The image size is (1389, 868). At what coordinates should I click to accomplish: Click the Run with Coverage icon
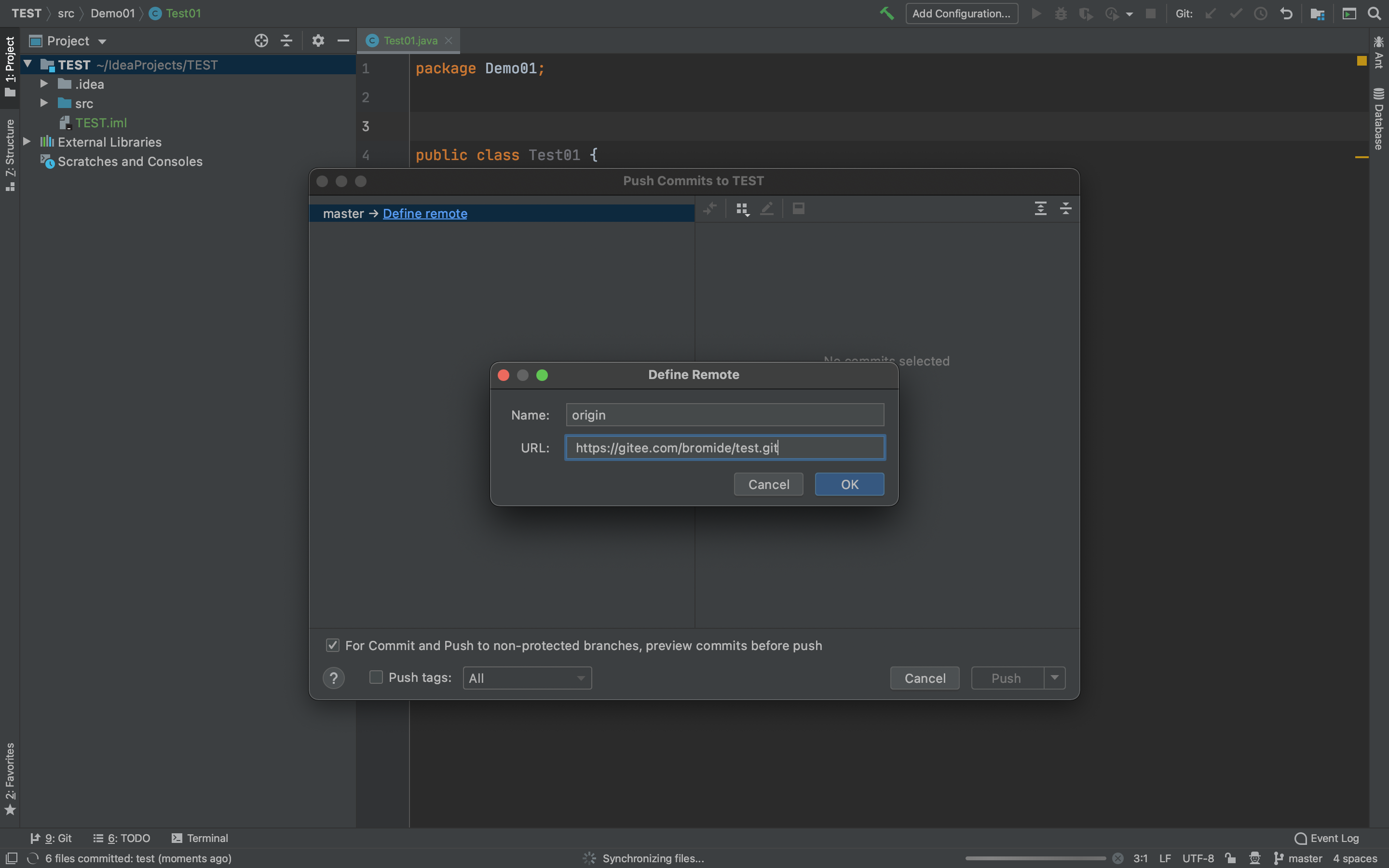click(1085, 13)
